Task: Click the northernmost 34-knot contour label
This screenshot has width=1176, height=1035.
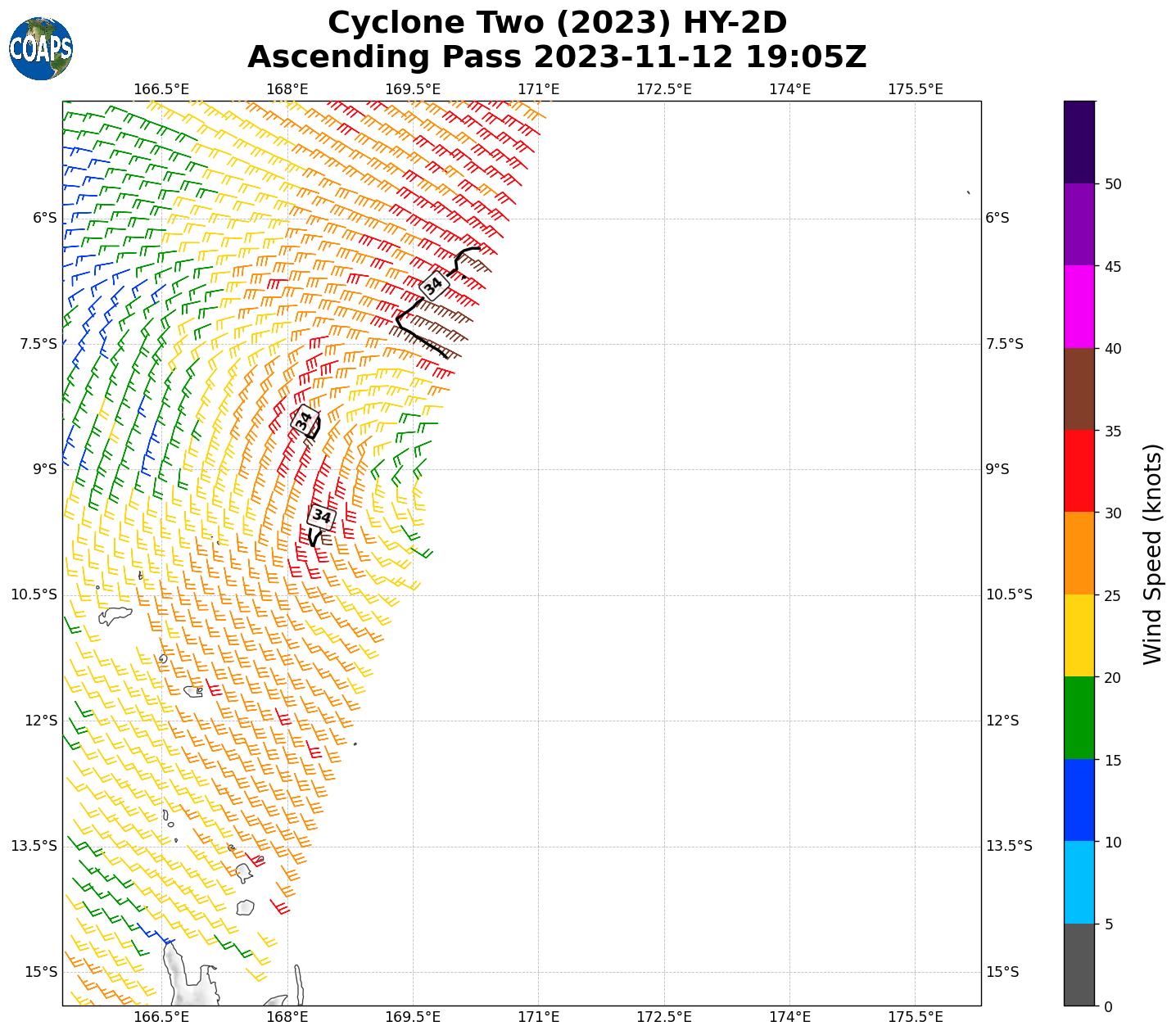Action: (x=432, y=286)
